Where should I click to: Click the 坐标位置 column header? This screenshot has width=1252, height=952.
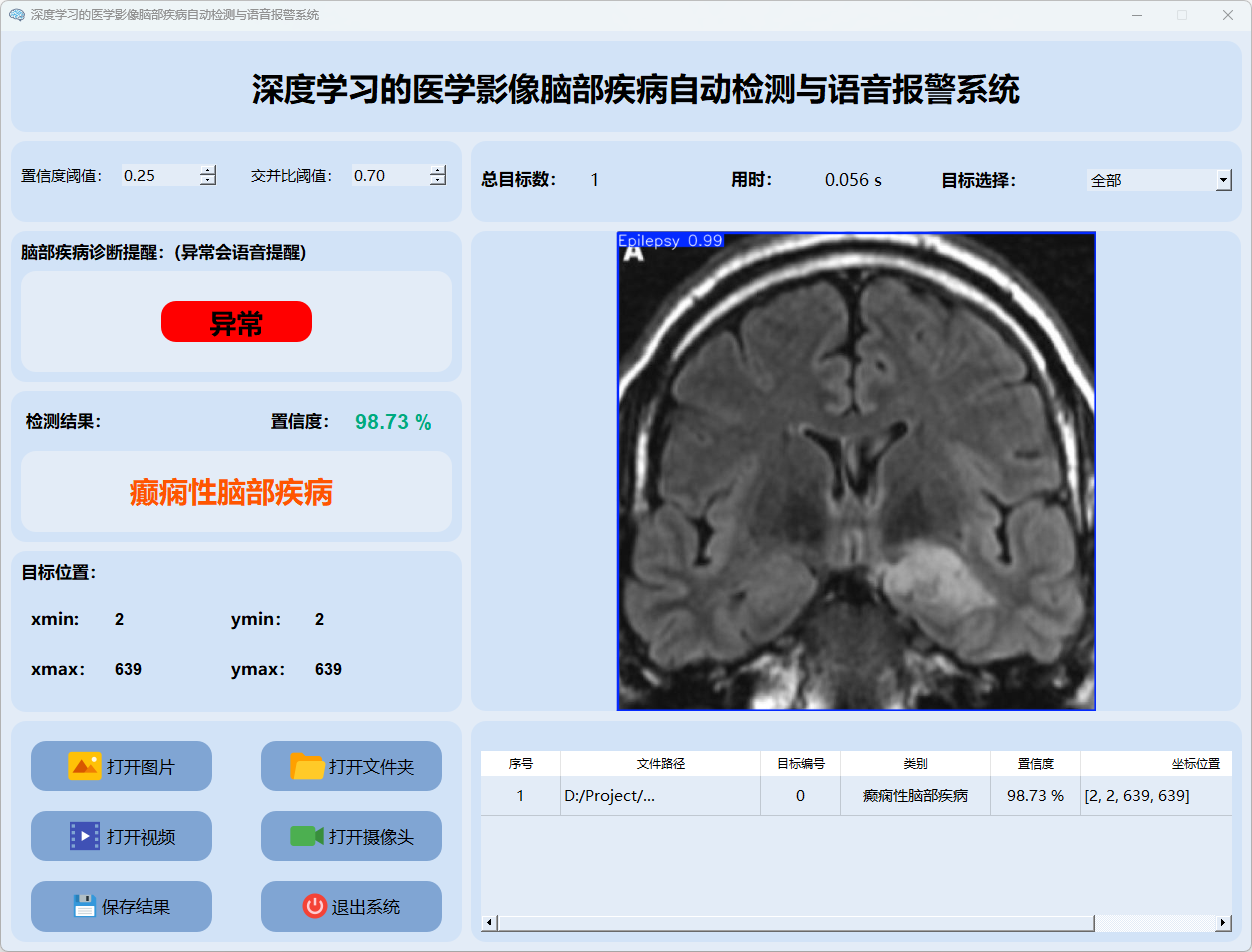click(x=1156, y=763)
